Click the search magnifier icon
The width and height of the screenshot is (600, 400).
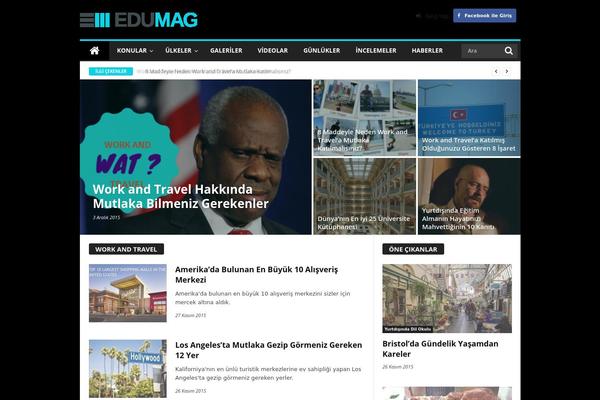pyautogui.click(x=509, y=51)
